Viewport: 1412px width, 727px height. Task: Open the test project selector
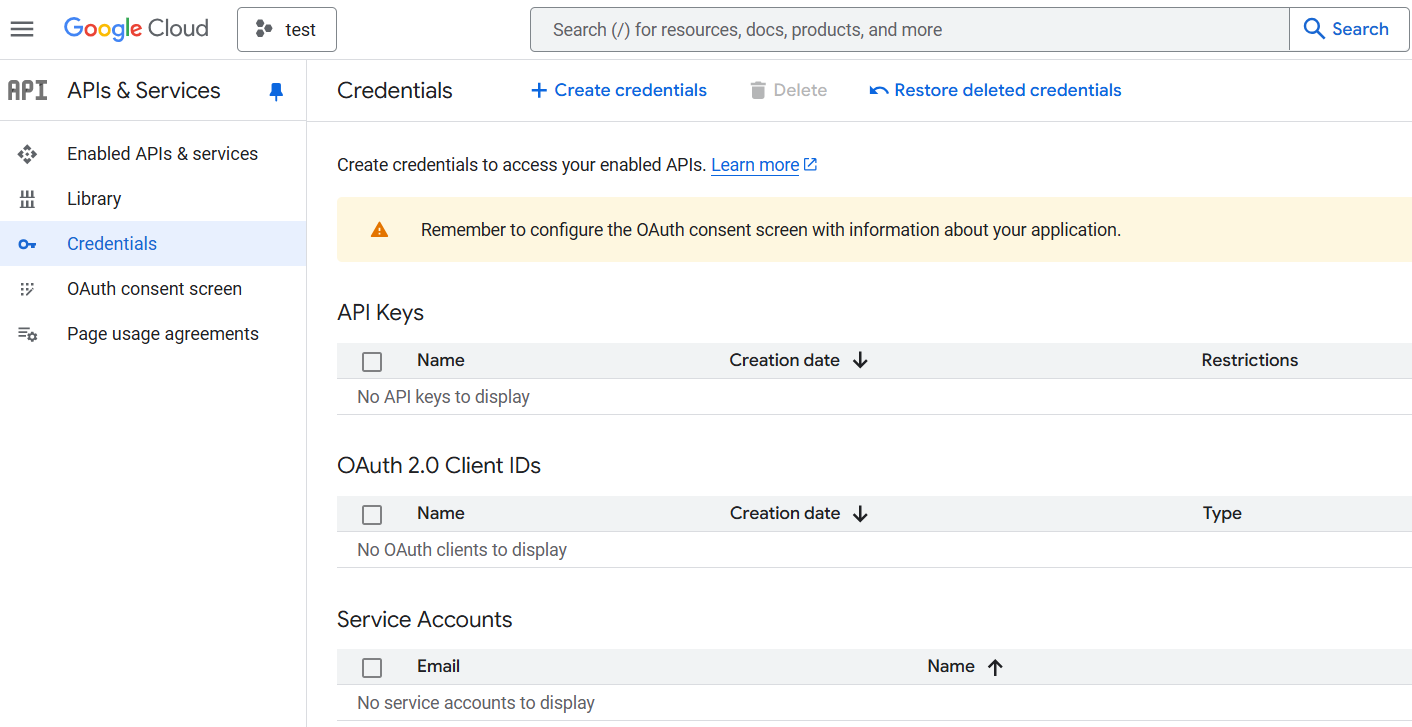coord(287,29)
